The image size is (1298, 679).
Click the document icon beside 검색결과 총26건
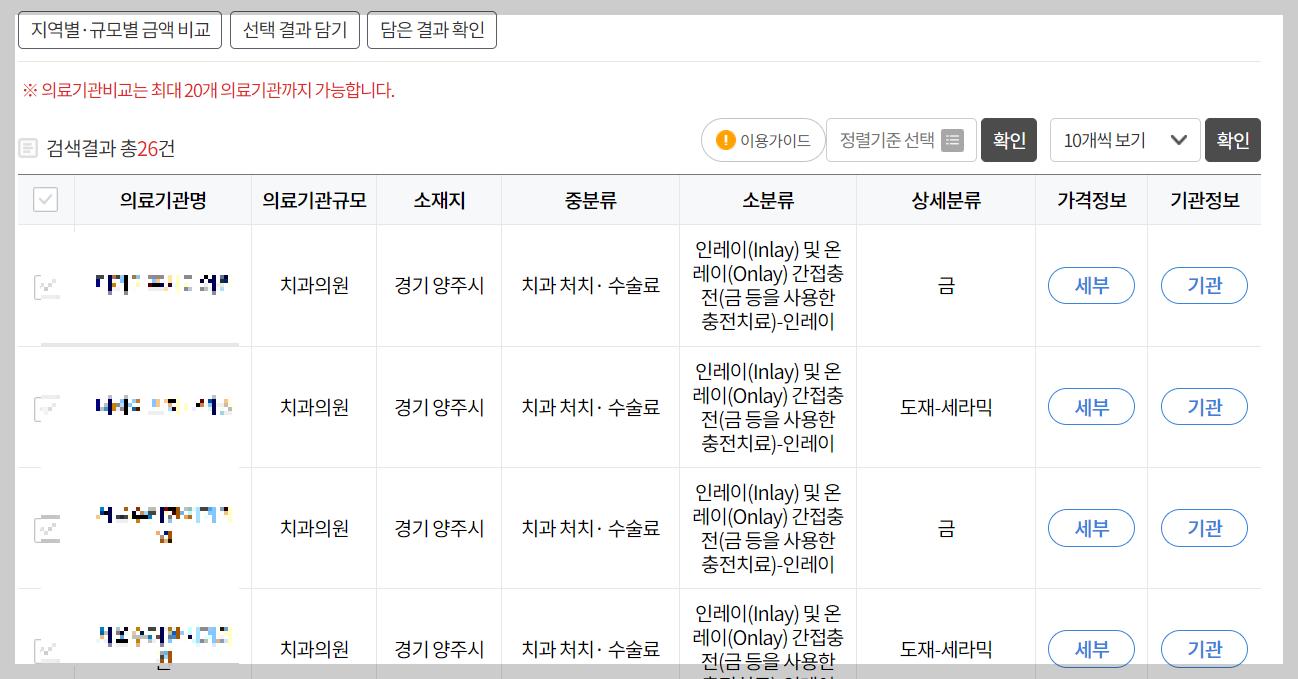click(28, 149)
